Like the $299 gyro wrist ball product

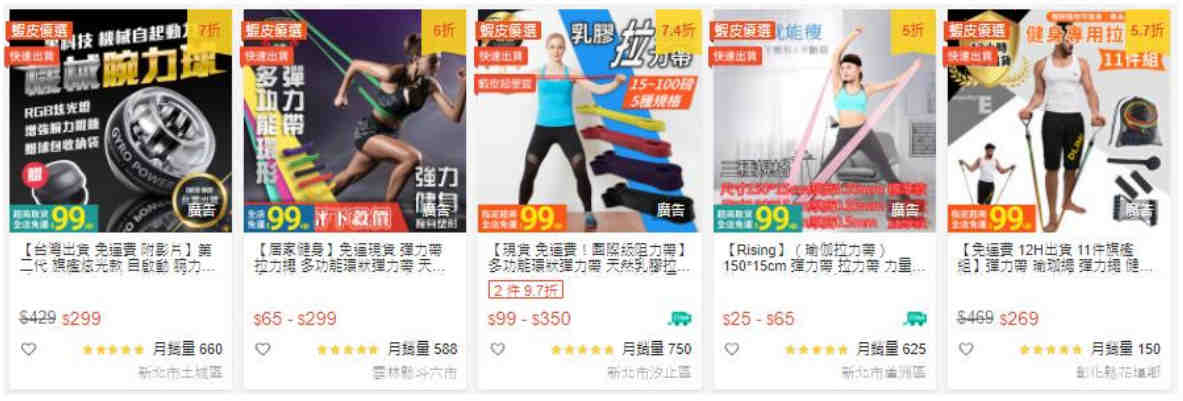(28, 350)
